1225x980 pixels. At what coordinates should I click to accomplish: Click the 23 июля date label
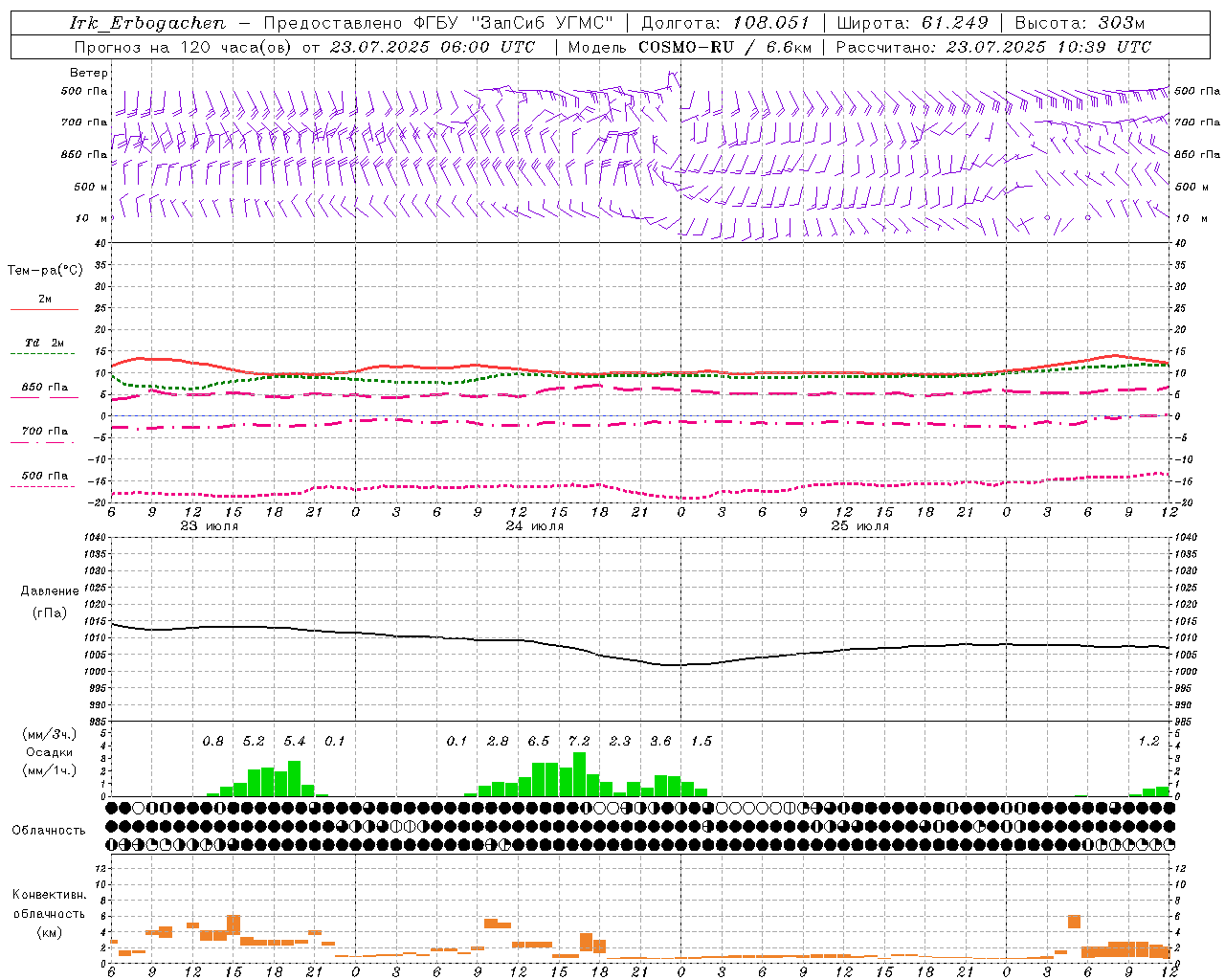tap(210, 526)
